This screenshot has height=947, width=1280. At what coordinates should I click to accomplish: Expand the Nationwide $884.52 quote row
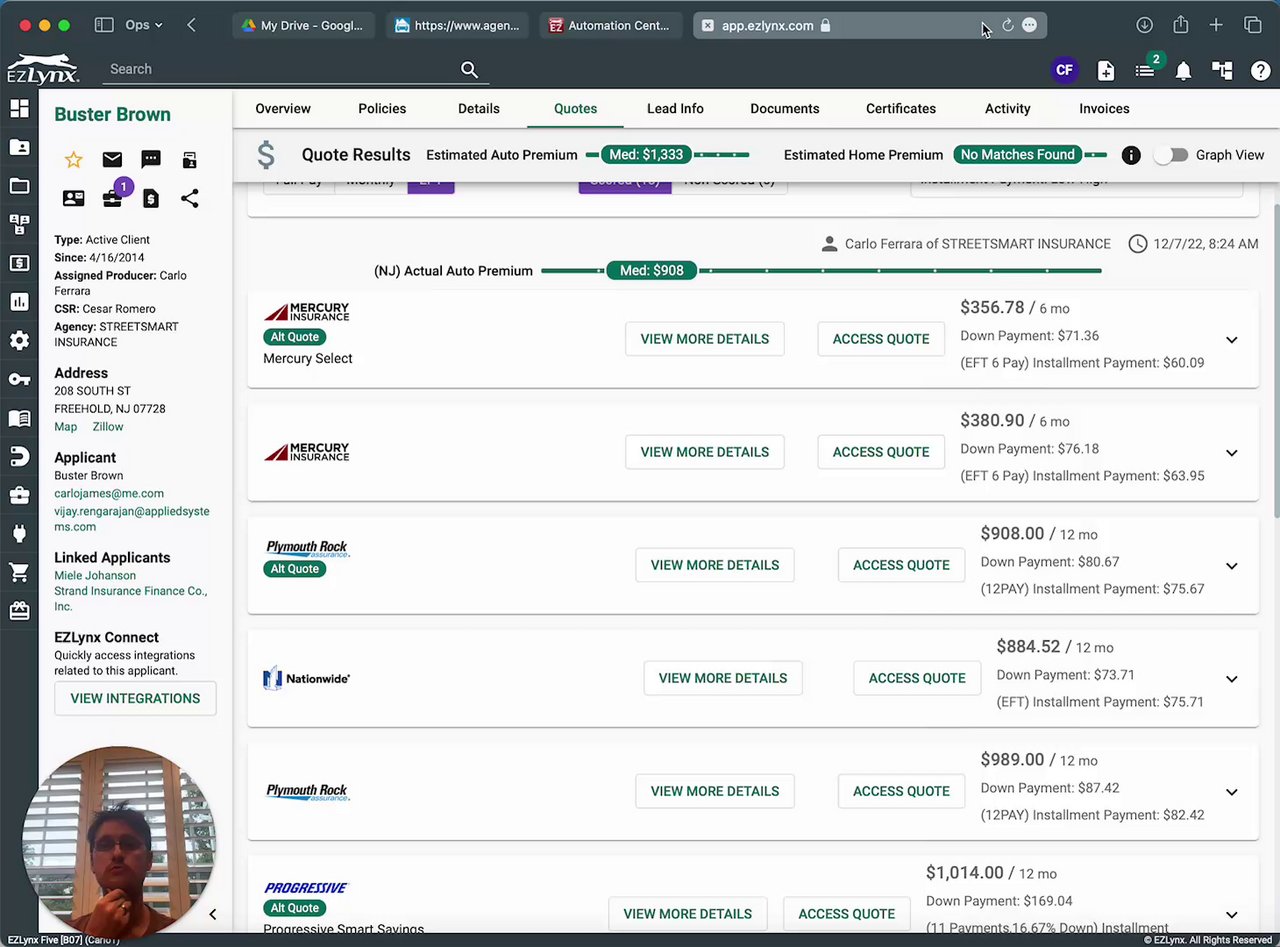pyautogui.click(x=1232, y=678)
